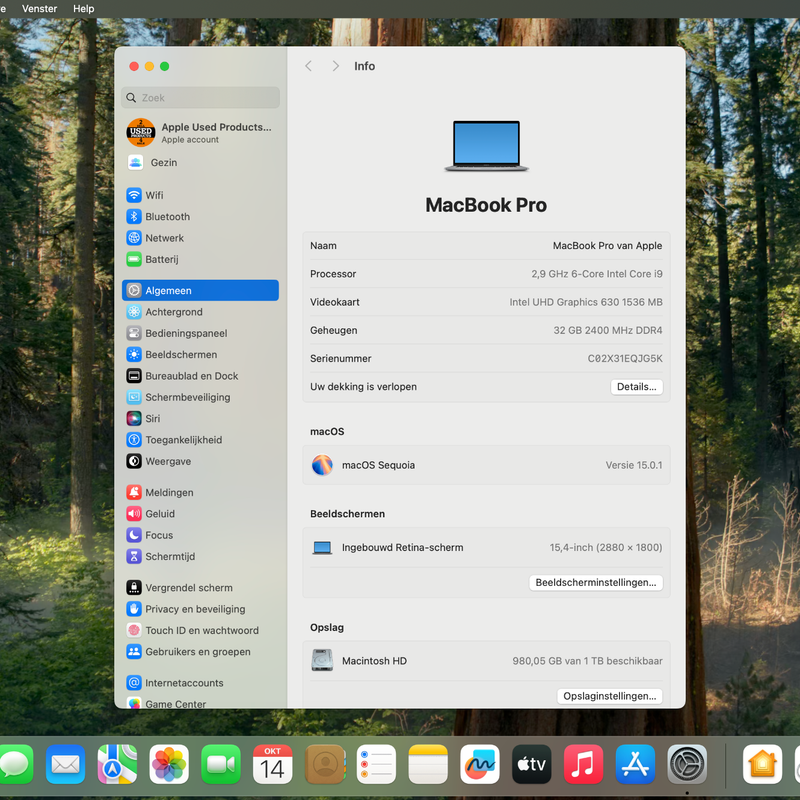
Task: Open the Apple TV app in Dock
Action: [532, 764]
